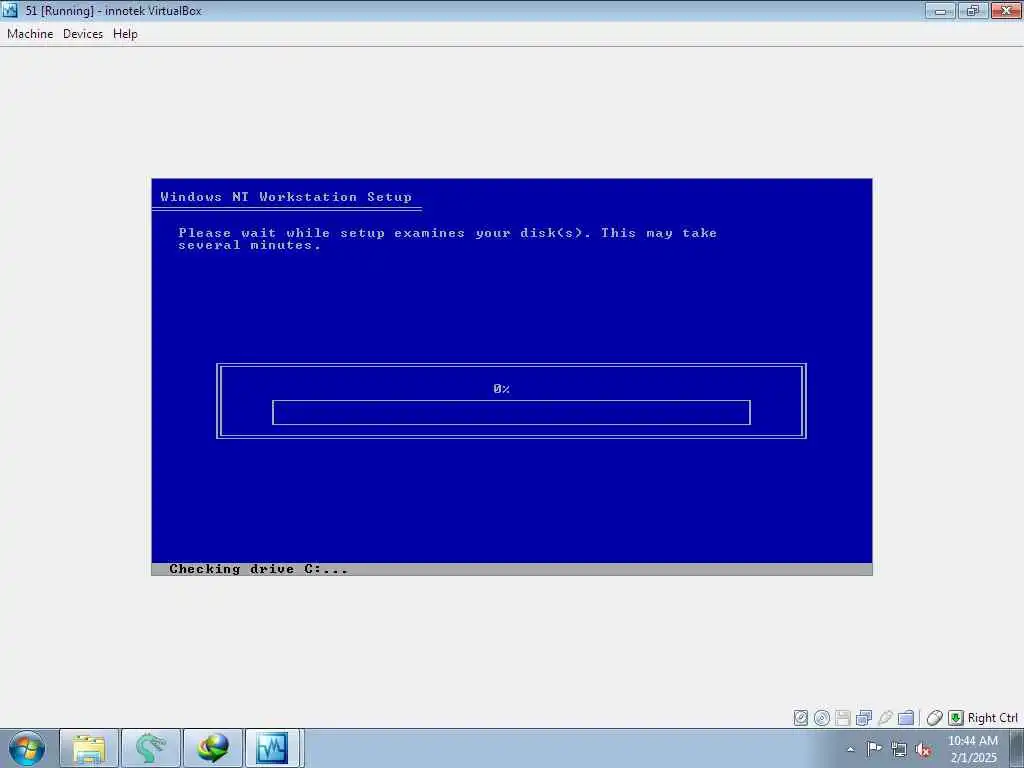Click the network tray icon
The width and height of the screenshot is (1024, 768).
(899, 749)
